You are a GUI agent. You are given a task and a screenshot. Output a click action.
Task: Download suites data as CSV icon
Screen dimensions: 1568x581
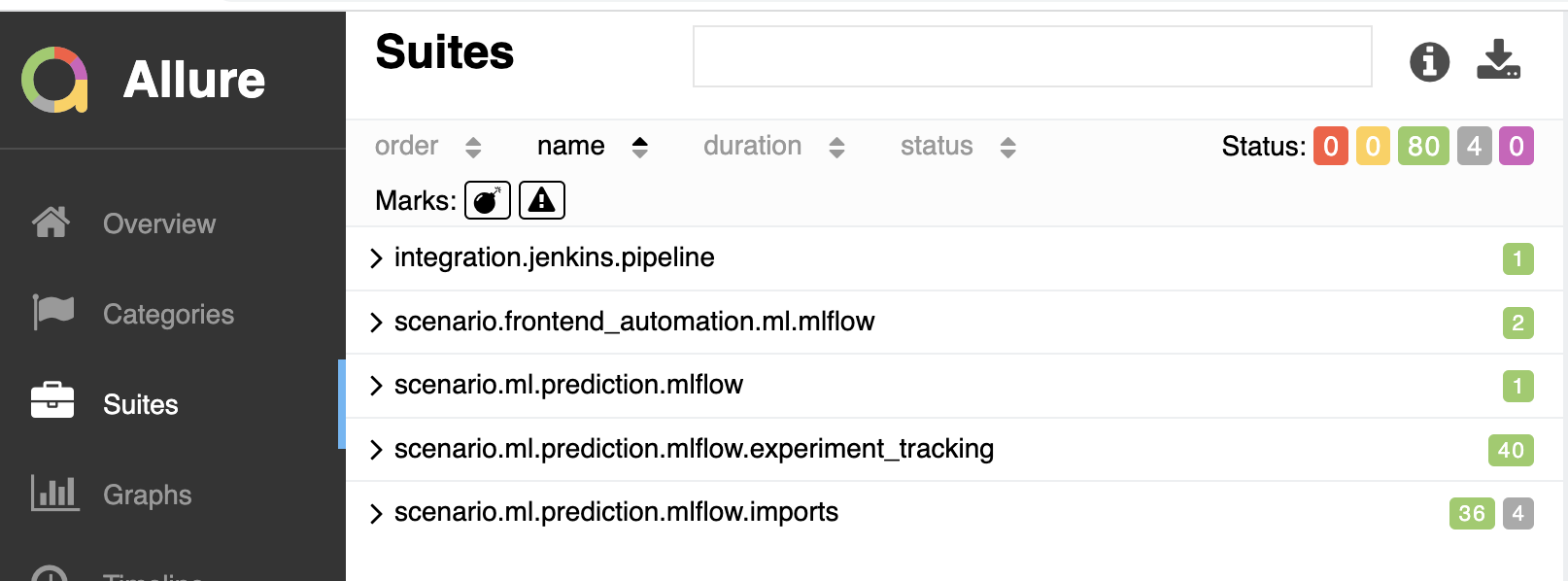[1498, 59]
